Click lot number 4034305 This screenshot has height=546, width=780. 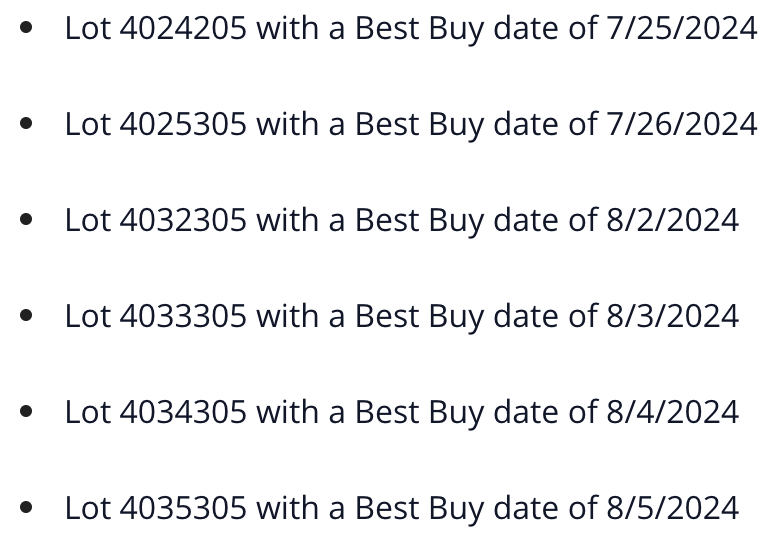(x=183, y=412)
